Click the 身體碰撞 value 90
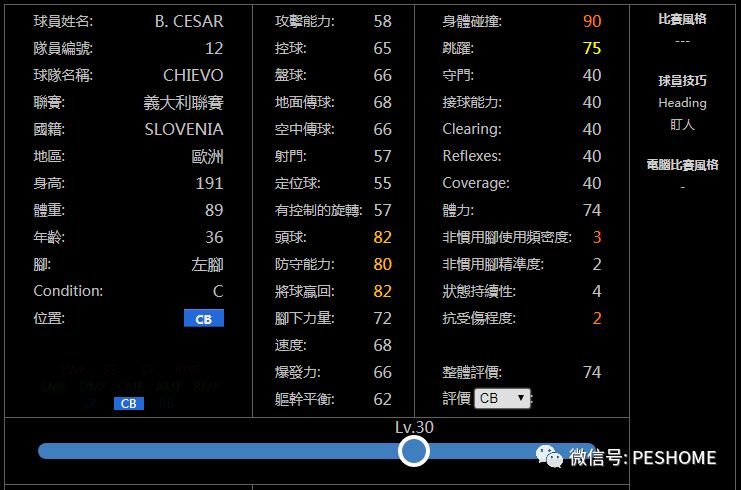 point(592,21)
